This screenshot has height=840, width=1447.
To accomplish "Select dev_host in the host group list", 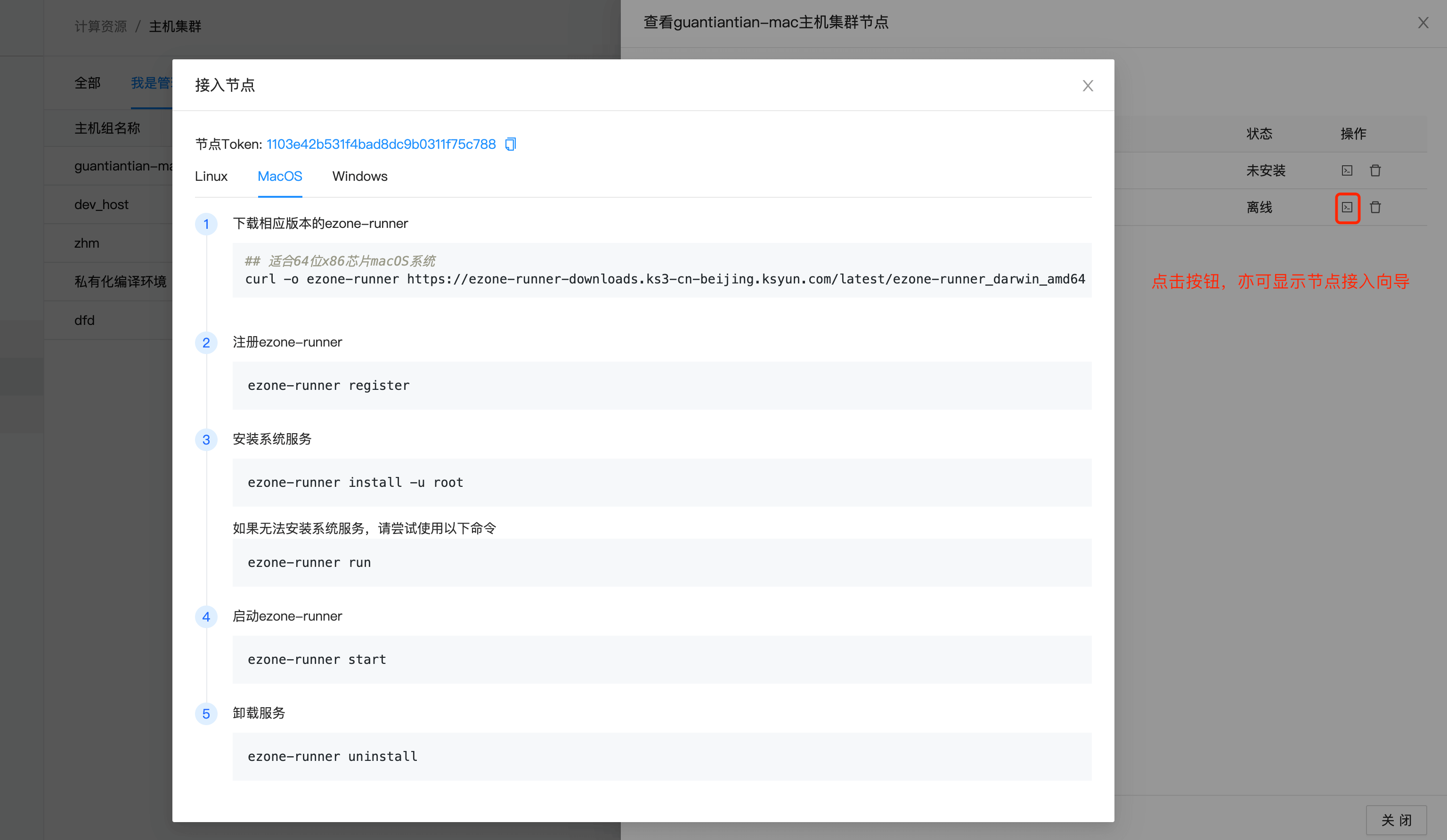I will 102,205.
